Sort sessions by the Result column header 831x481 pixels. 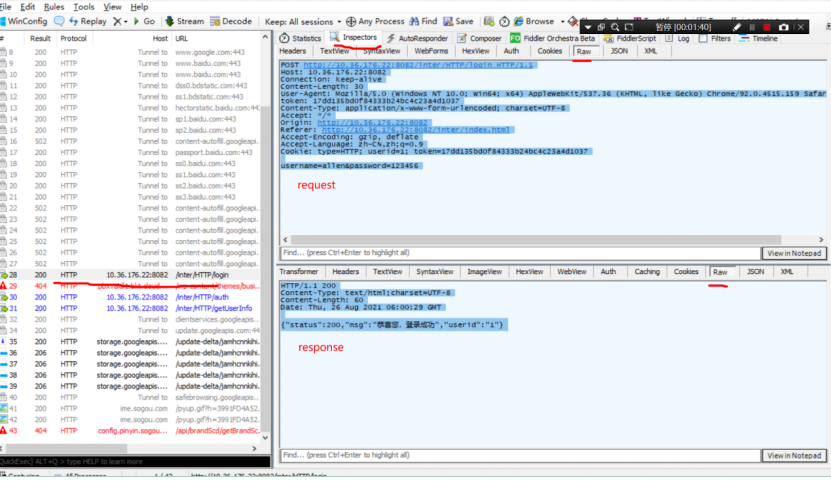[40, 38]
